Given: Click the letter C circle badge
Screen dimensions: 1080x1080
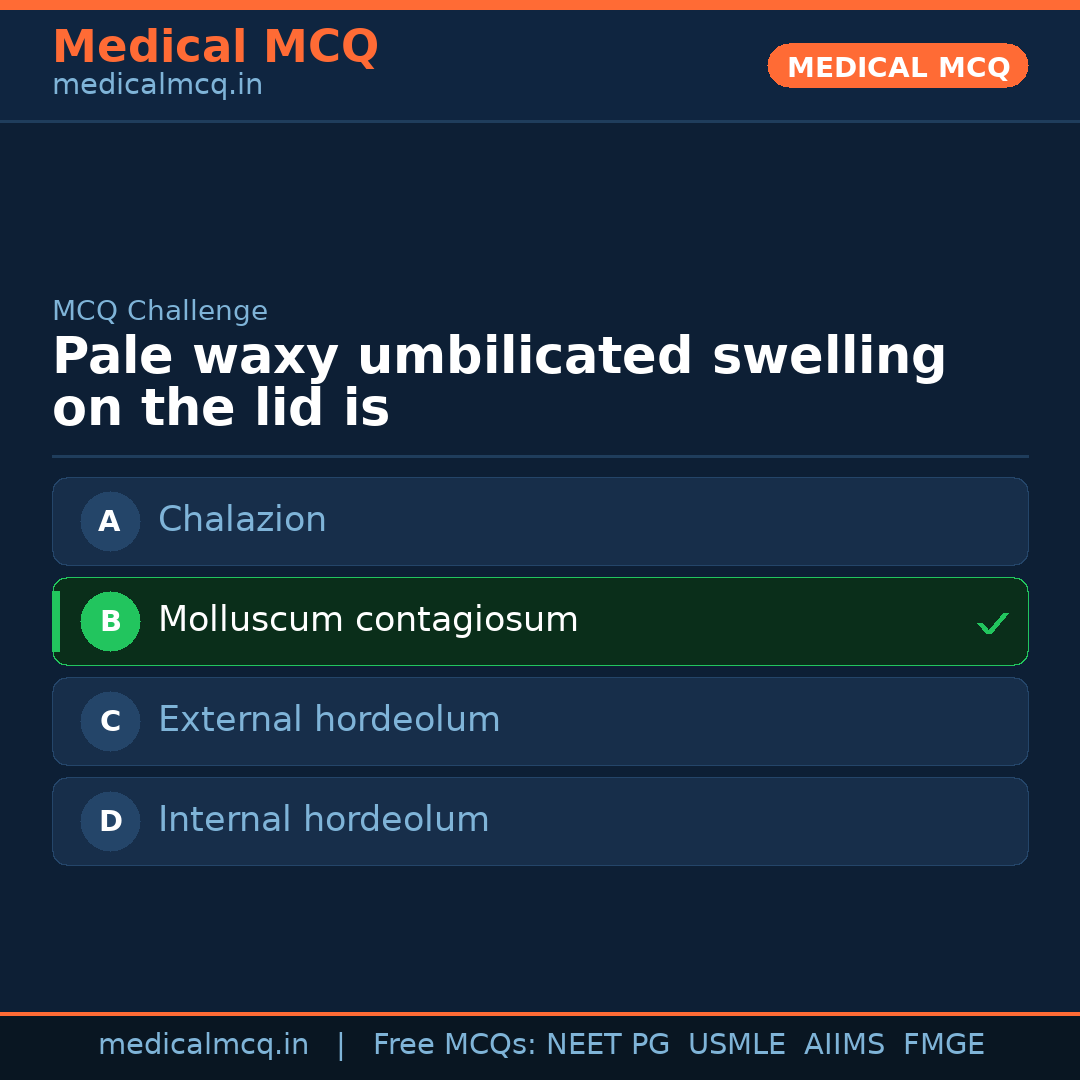Looking at the screenshot, I should pyautogui.click(x=110, y=721).
